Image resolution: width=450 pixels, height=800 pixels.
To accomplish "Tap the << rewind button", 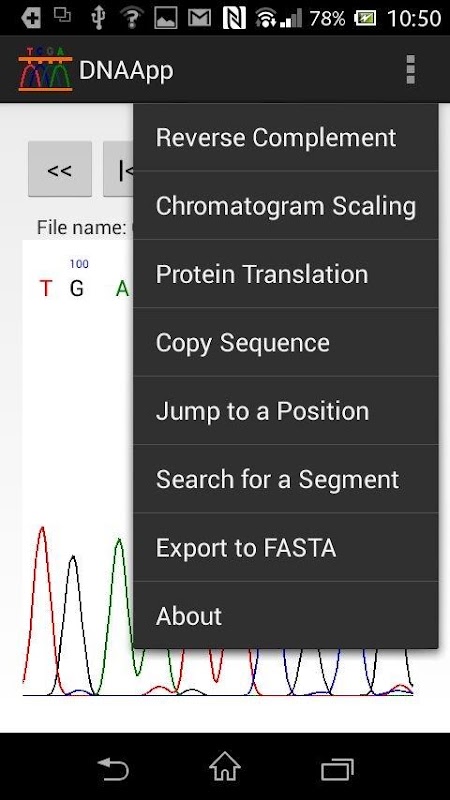I will point(60,169).
